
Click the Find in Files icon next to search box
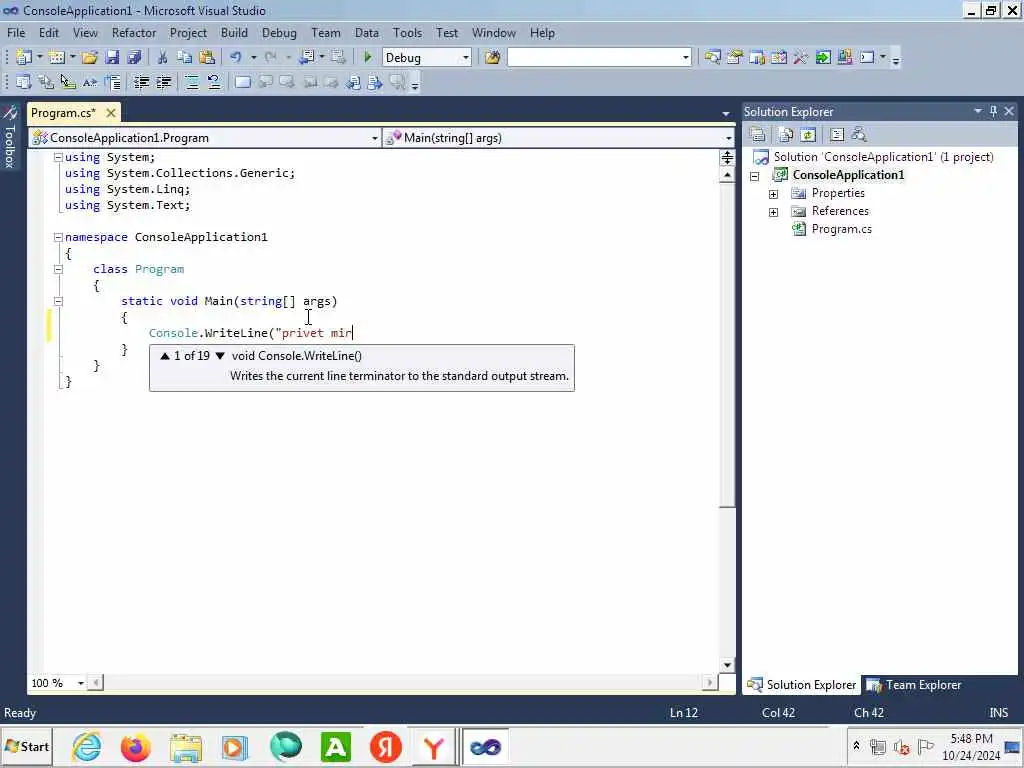click(492, 57)
